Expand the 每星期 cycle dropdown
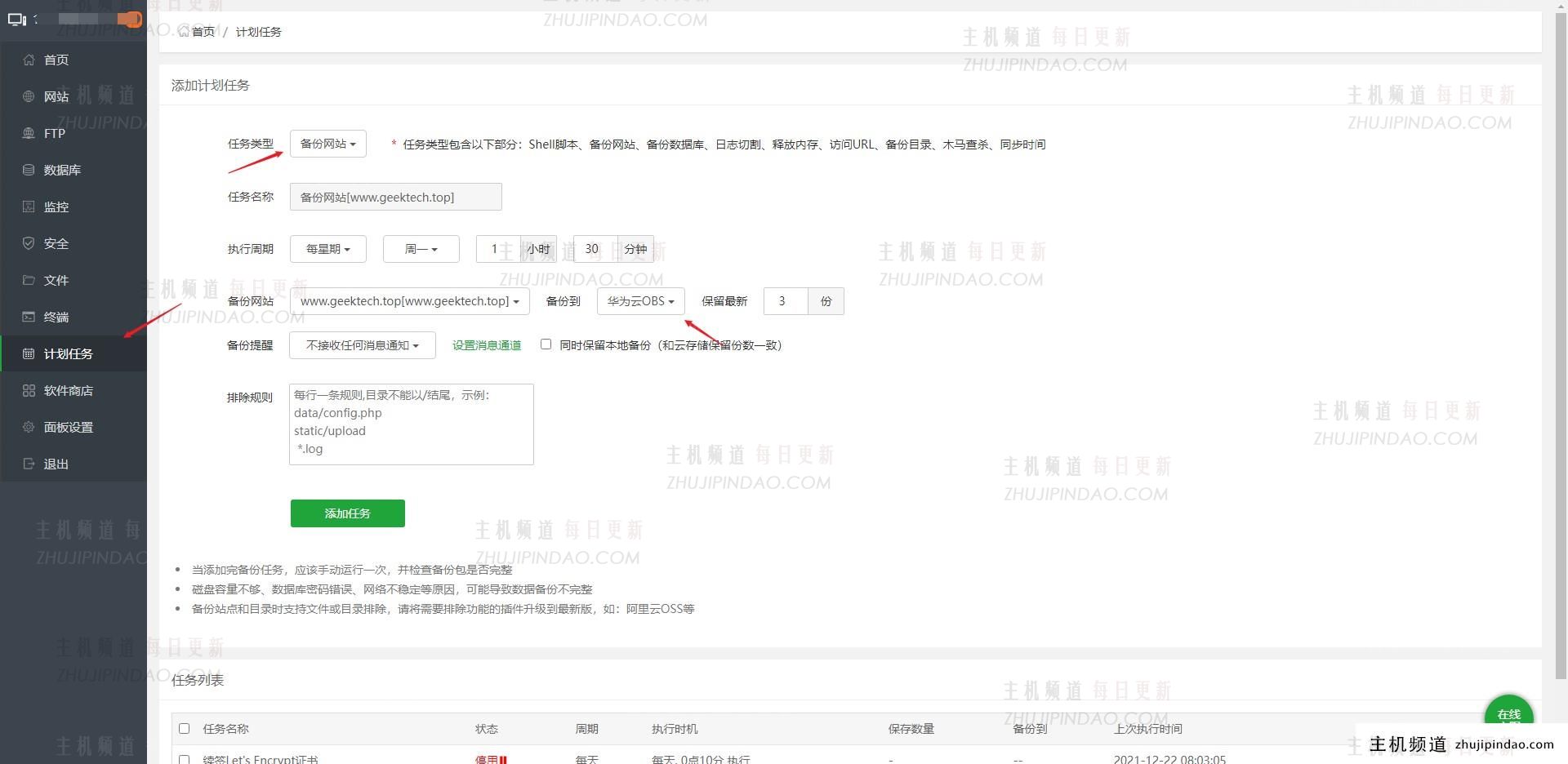This screenshot has height=764, width=1568. 327,249
